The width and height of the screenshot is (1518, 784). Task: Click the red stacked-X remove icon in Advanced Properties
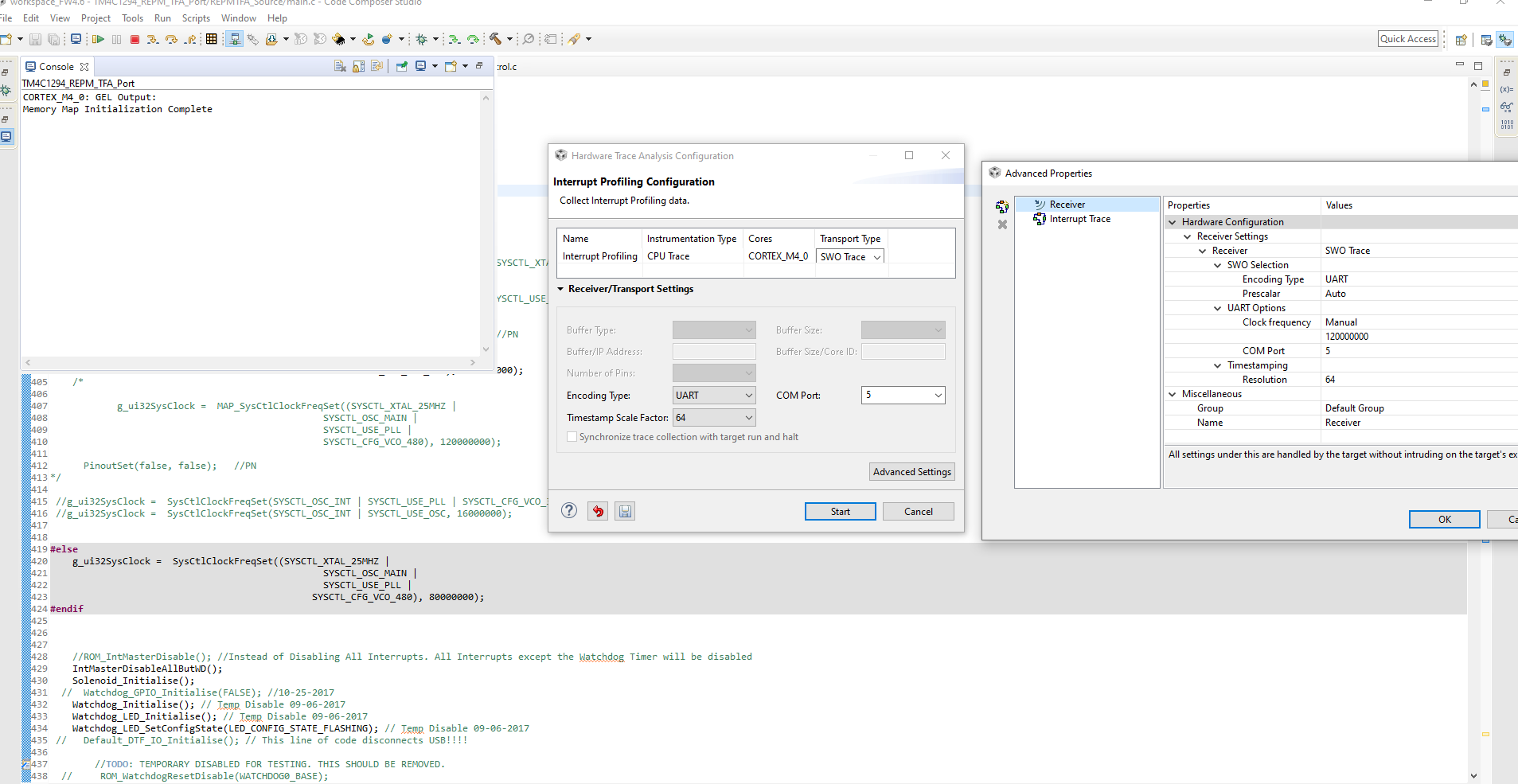[x=1002, y=224]
